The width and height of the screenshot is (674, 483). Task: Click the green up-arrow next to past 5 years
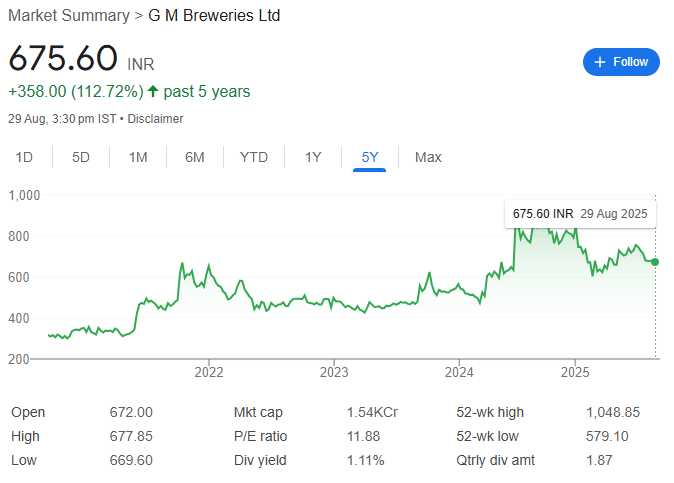pos(153,91)
